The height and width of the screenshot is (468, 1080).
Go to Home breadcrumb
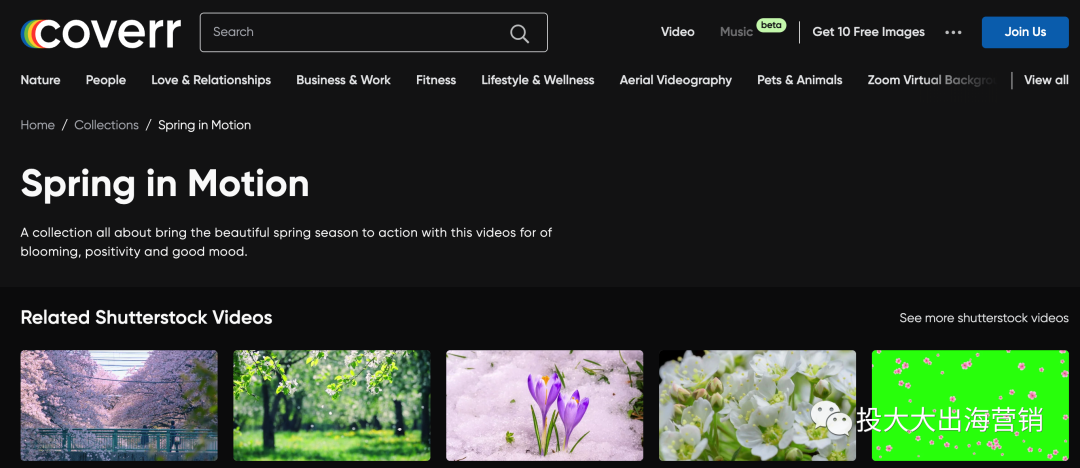38,125
